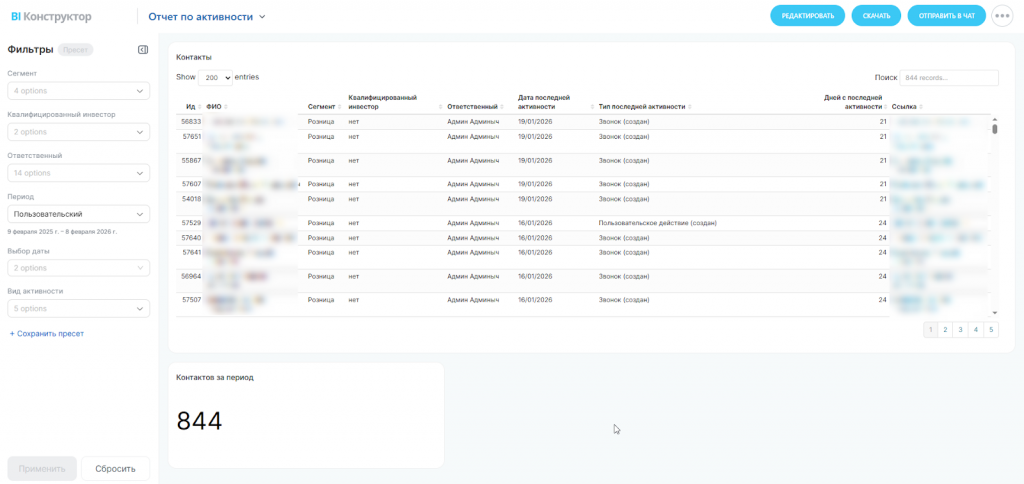Open the Период dropdown set to Пользовательский
Viewport: 1024px width, 484px height.
(x=78, y=214)
